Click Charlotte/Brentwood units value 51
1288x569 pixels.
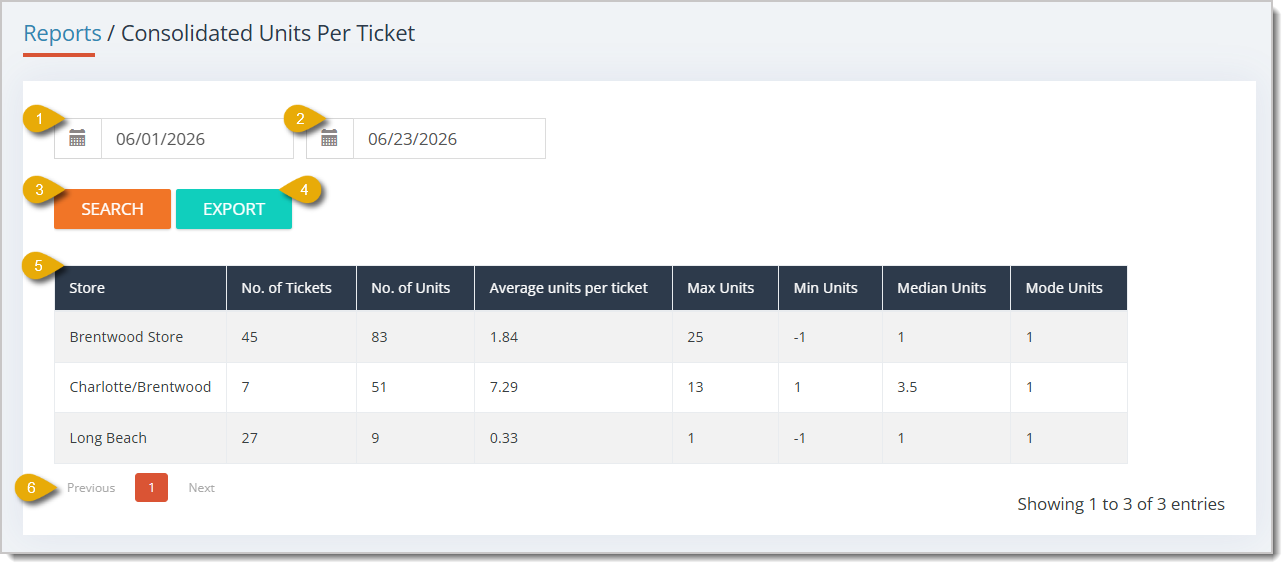click(379, 387)
